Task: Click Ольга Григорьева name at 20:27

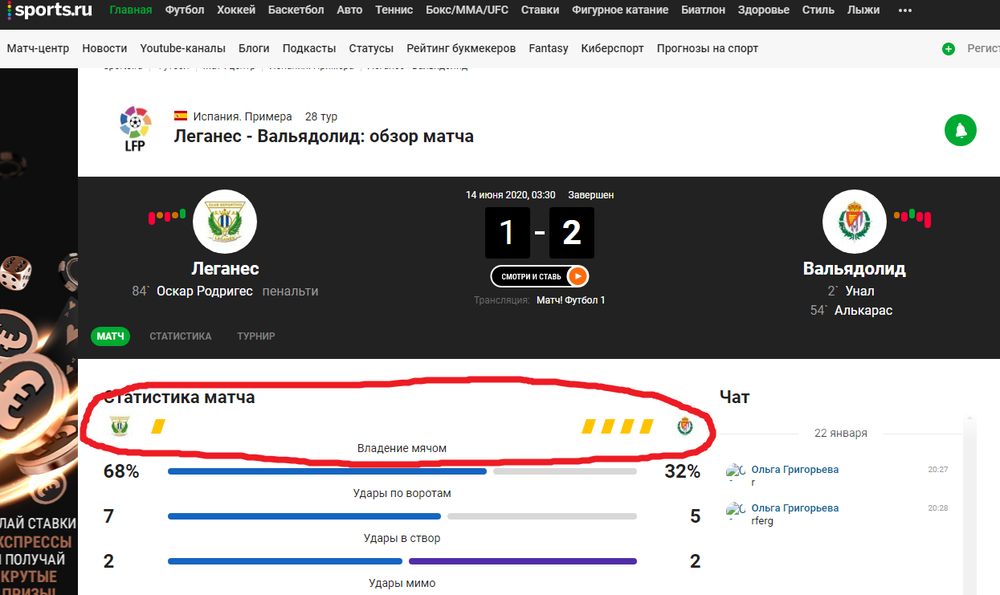Action: click(x=795, y=469)
